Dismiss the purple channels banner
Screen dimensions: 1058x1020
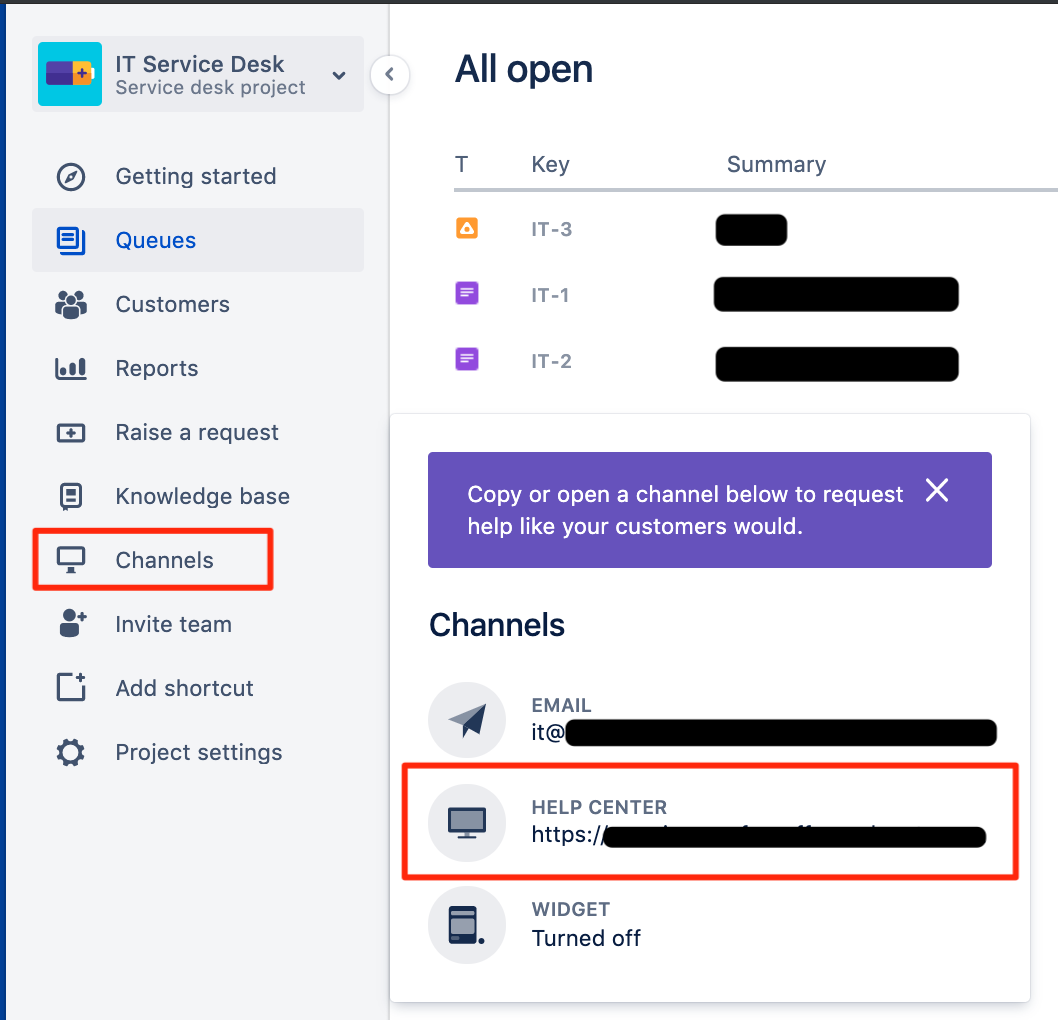(936, 490)
